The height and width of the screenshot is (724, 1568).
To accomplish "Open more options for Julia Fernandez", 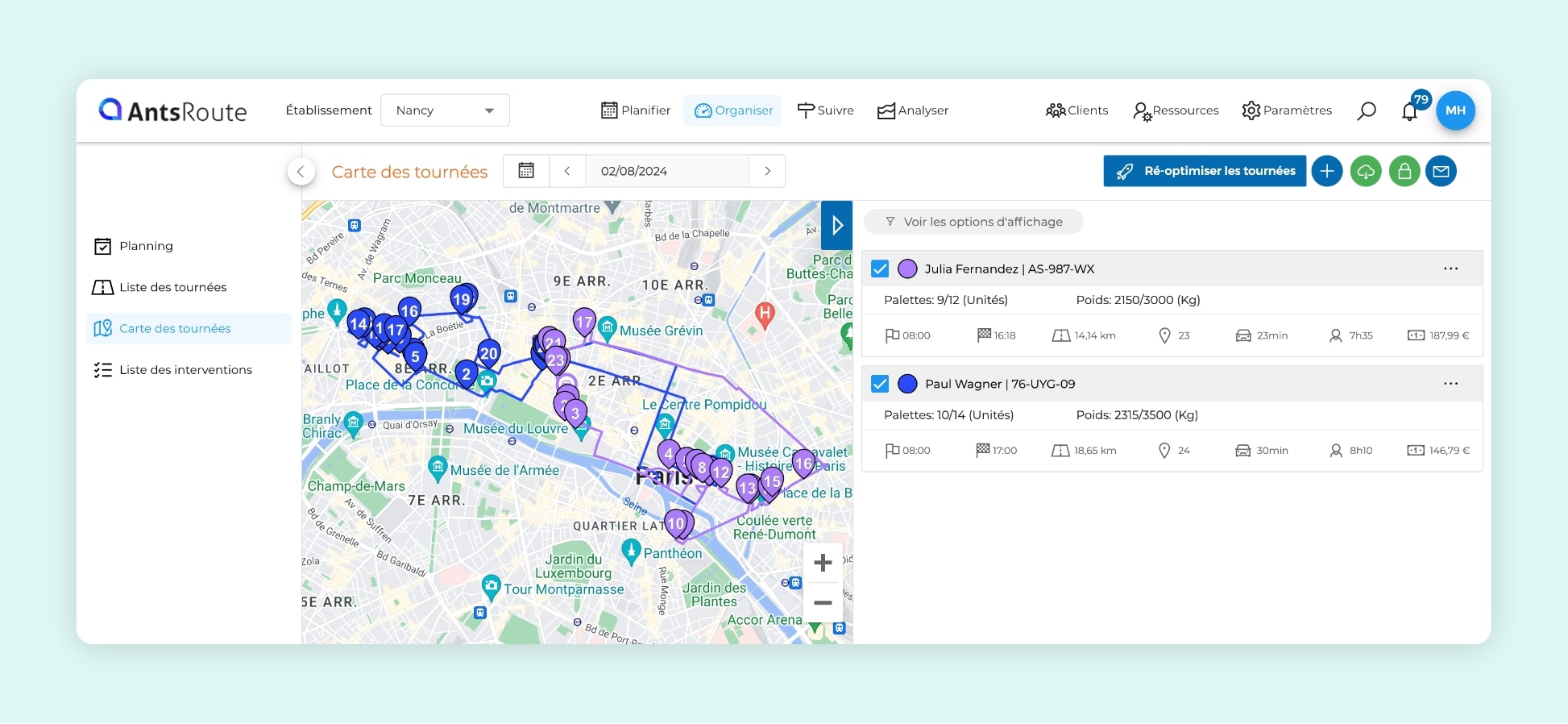I will 1450,269.
